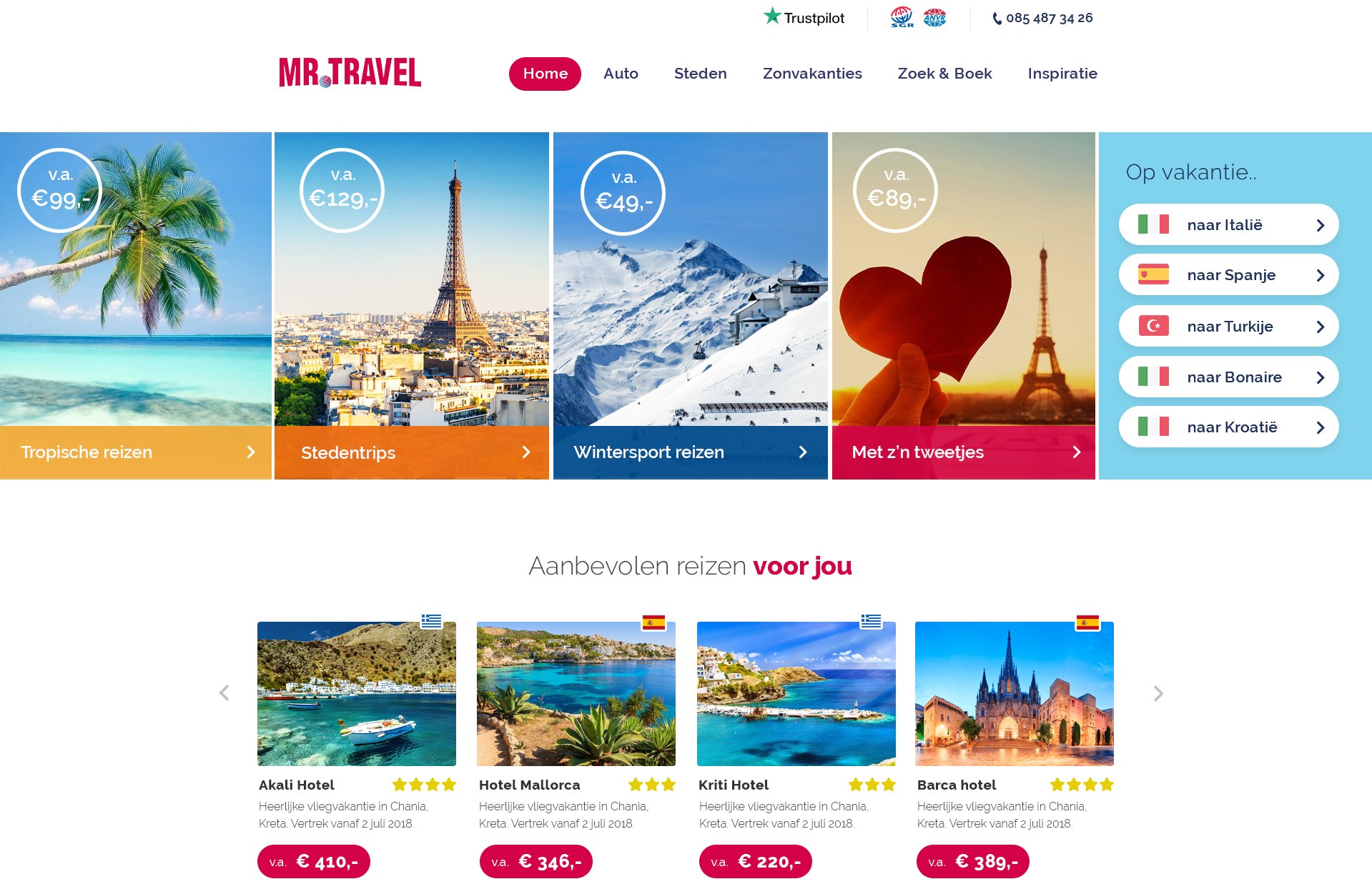Image resolution: width=1372 pixels, height=894 pixels.
Task: Click the Mr. Travel logo
Action: (x=350, y=73)
